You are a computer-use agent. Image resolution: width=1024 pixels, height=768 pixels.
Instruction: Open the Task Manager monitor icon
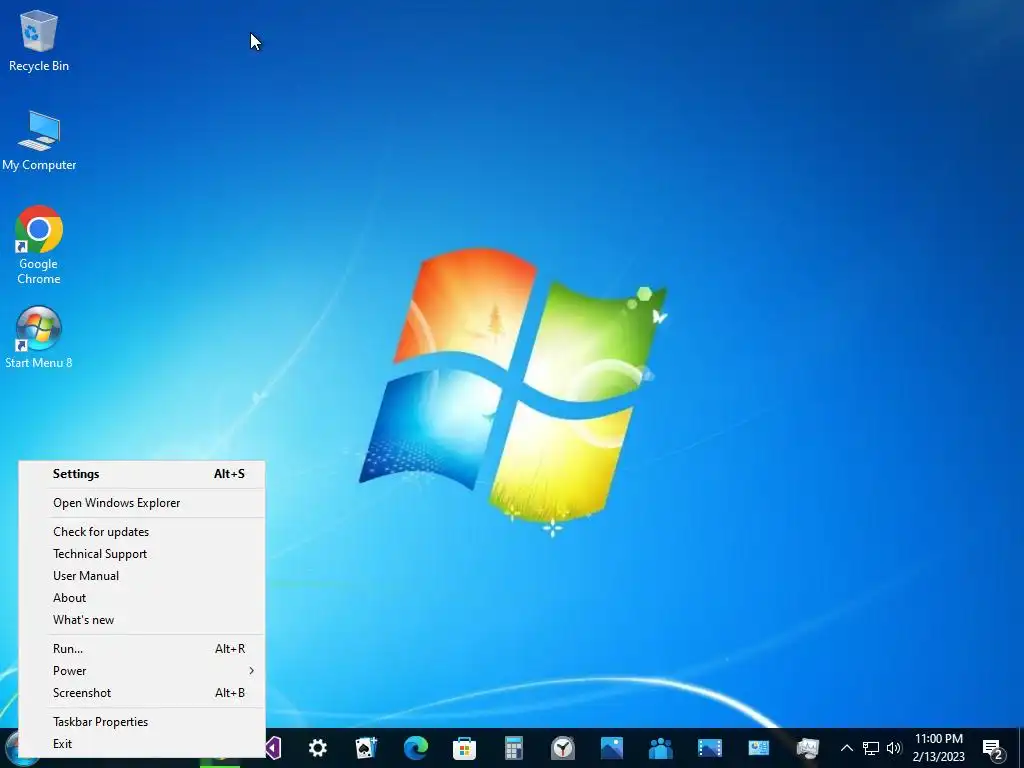point(808,748)
